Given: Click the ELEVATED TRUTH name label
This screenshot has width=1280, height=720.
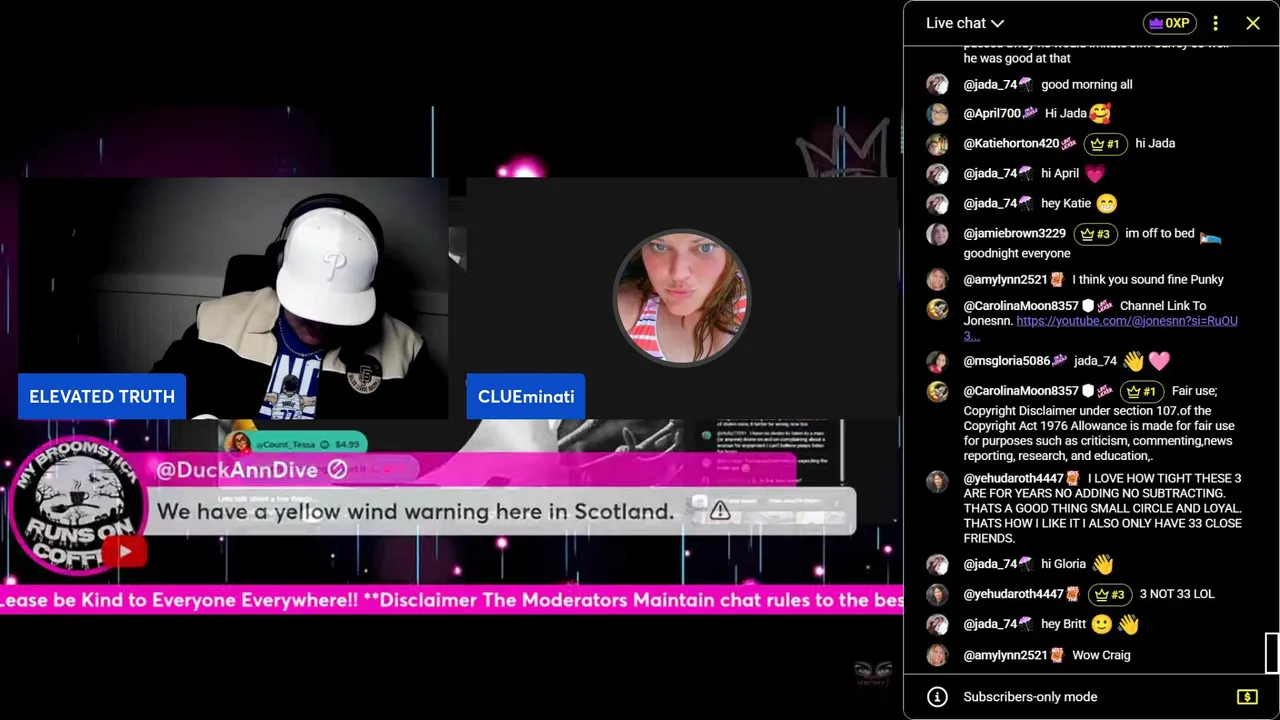Looking at the screenshot, I should pos(102,396).
